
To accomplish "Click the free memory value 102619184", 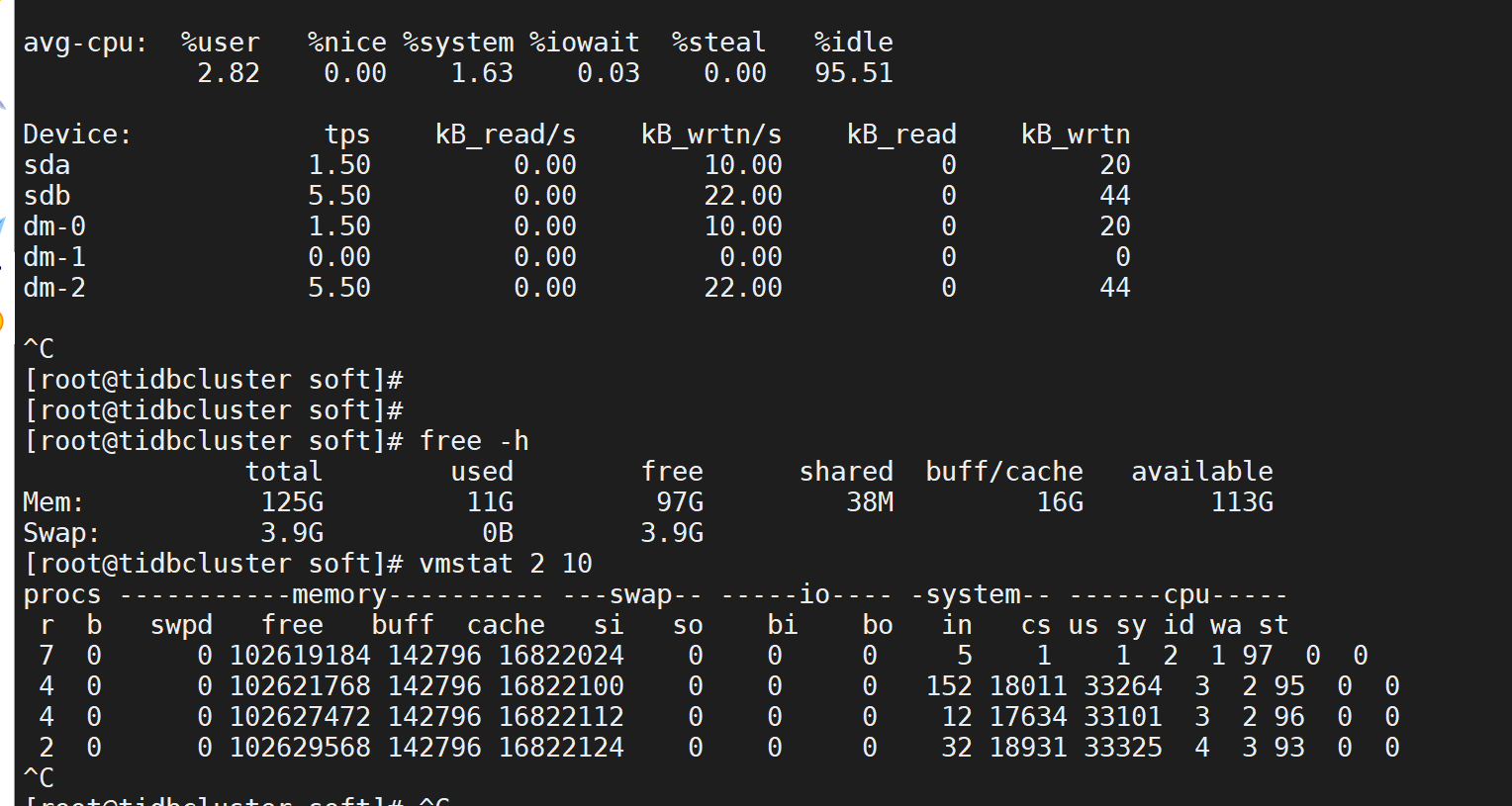I will (300, 656).
